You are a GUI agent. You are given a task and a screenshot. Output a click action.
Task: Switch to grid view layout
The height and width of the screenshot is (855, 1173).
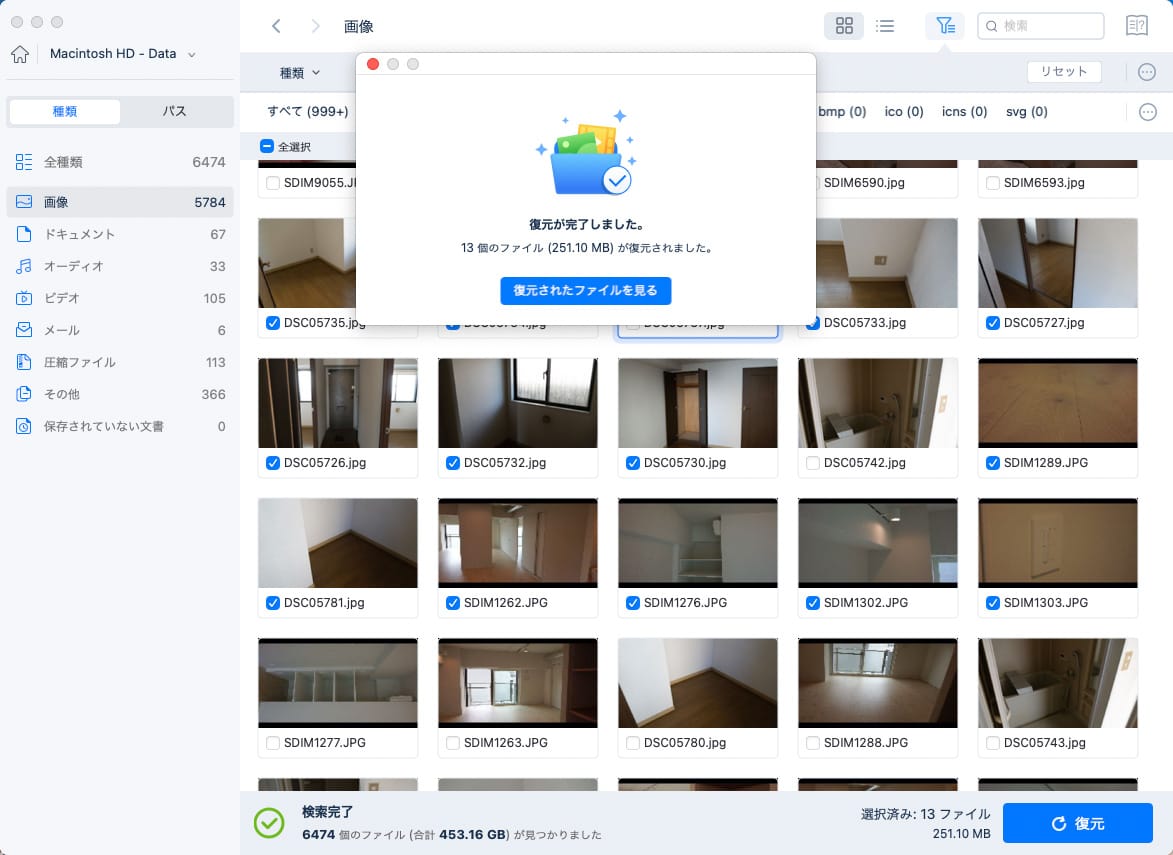(x=844, y=26)
